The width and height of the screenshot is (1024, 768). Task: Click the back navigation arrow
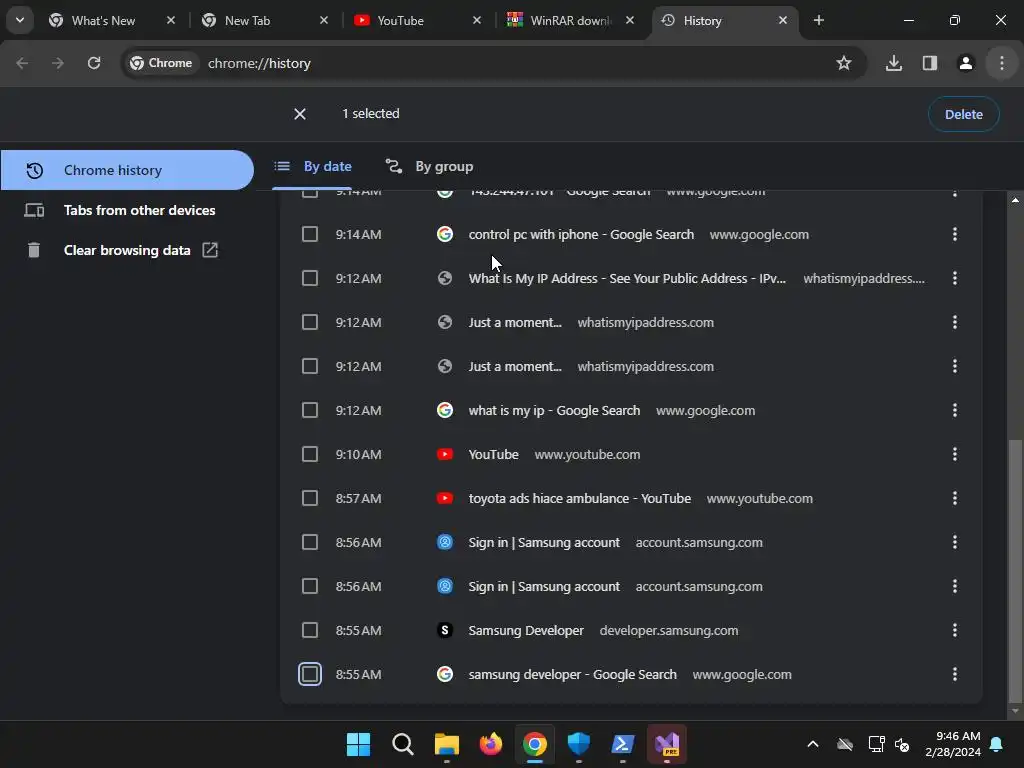pos(22,63)
